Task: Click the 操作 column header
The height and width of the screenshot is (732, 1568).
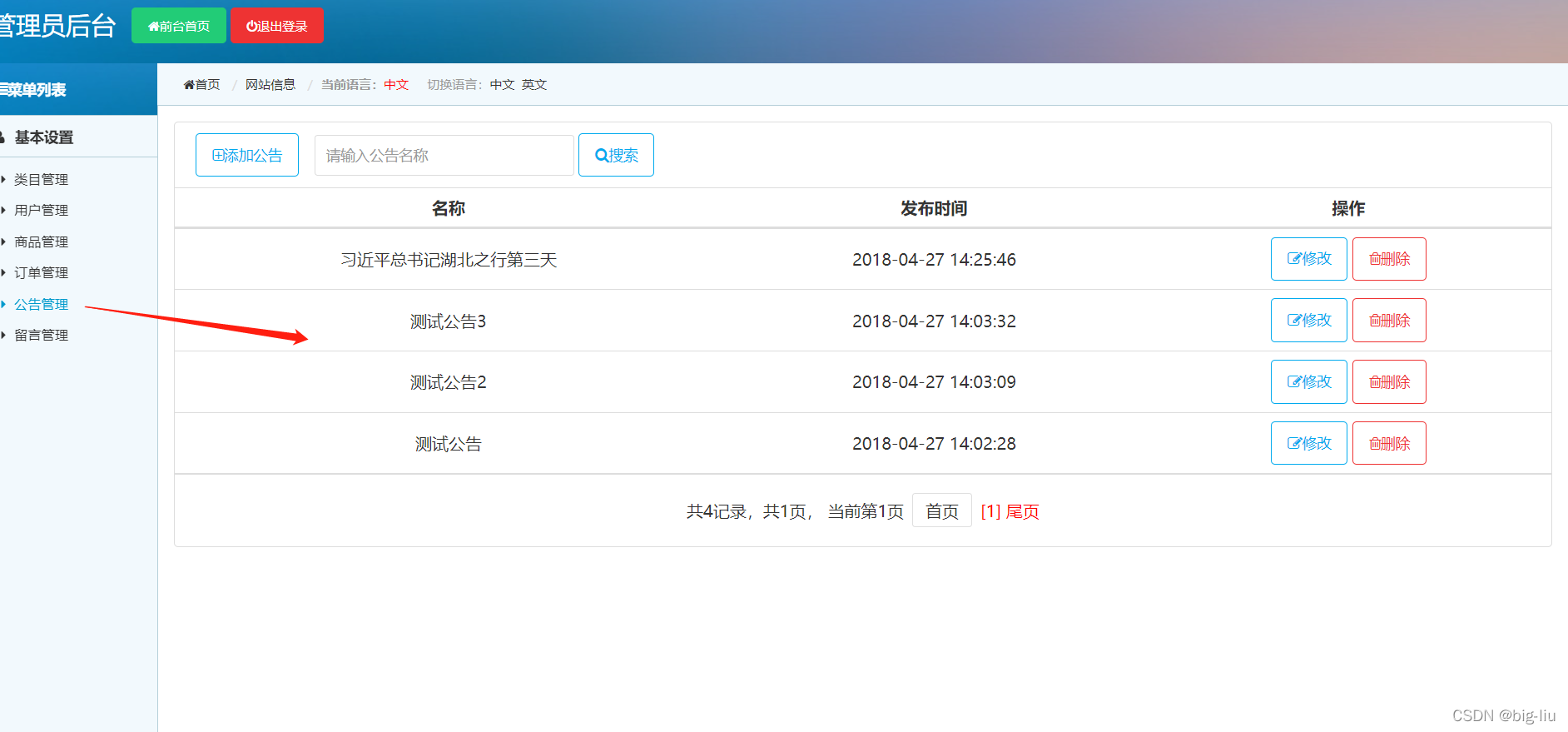Action: 1348,208
